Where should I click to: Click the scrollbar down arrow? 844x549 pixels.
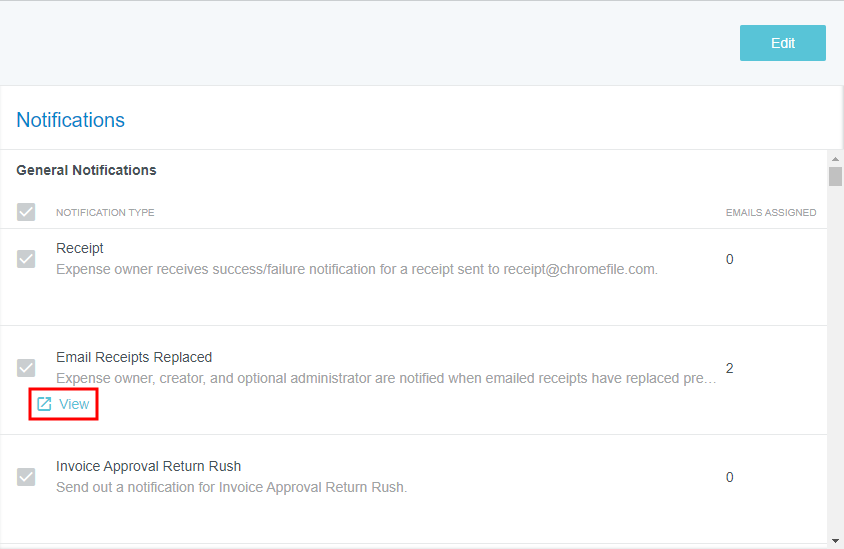pos(835,540)
